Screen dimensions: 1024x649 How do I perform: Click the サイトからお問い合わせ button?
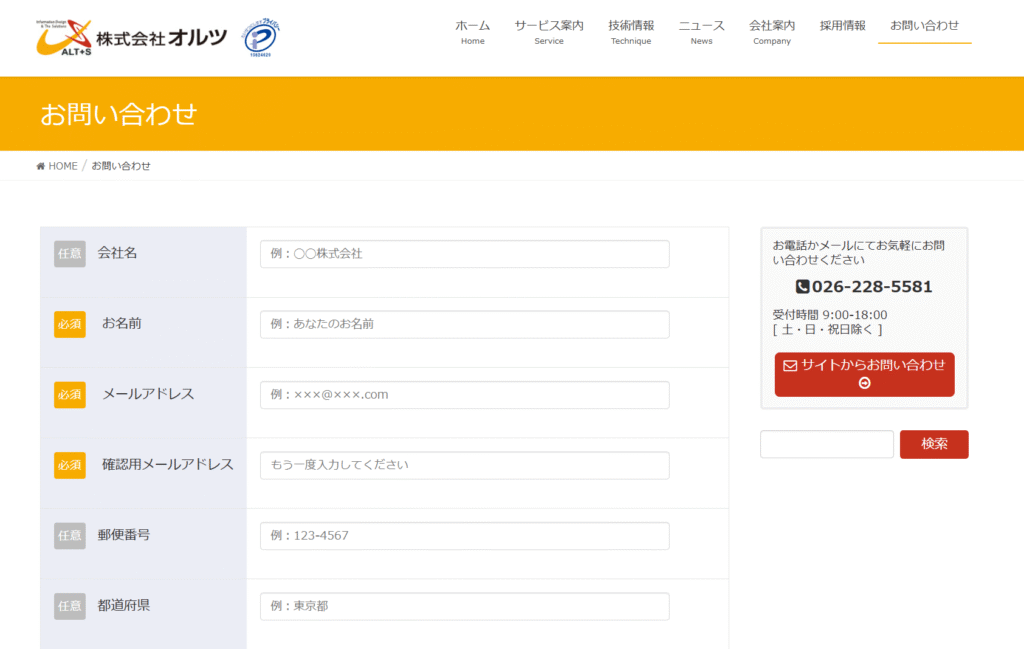863,373
